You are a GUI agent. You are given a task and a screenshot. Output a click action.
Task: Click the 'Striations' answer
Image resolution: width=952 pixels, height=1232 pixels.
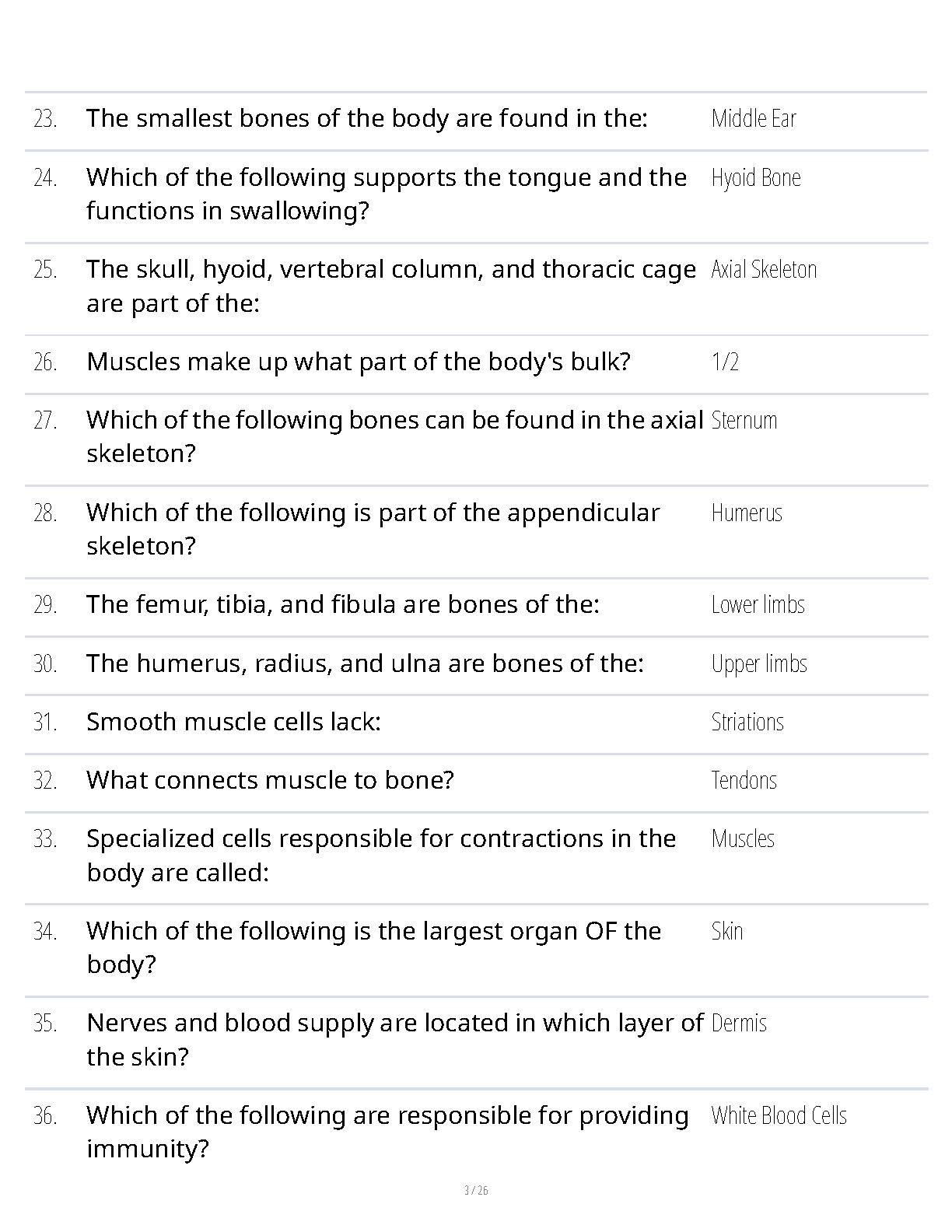point(747,722)
